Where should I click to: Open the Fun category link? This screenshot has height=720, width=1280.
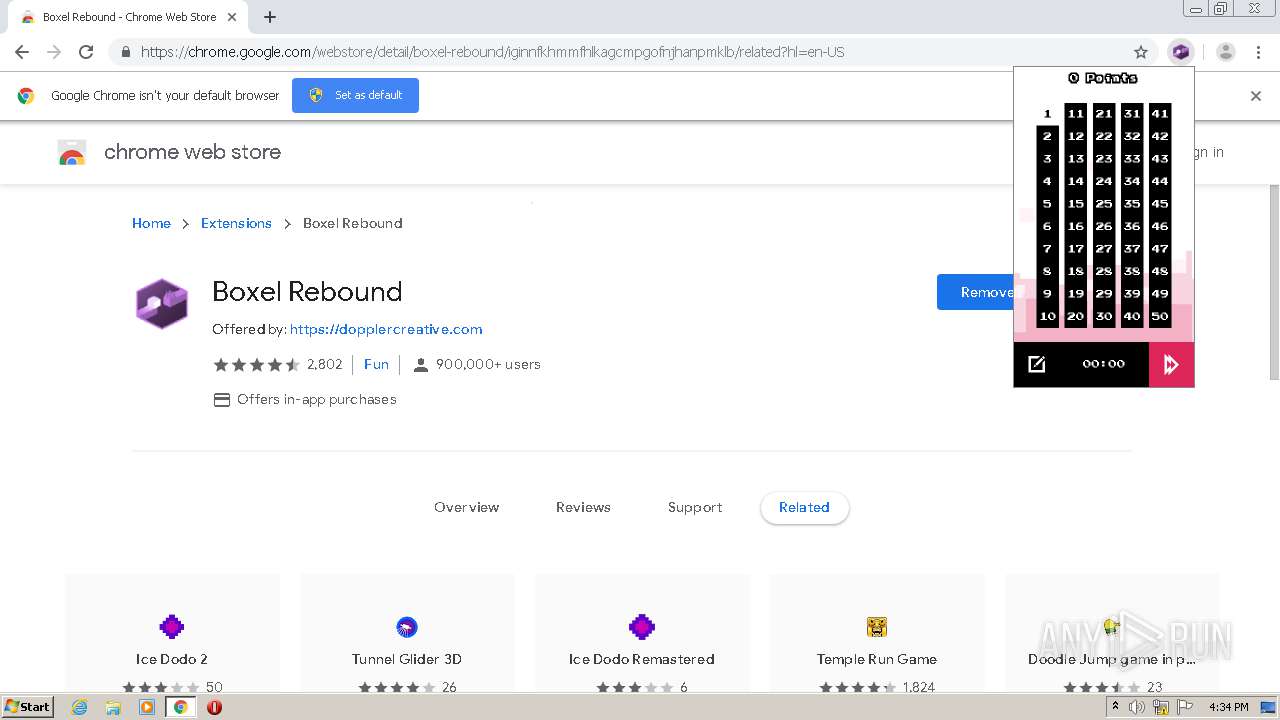tap(376, 365)
